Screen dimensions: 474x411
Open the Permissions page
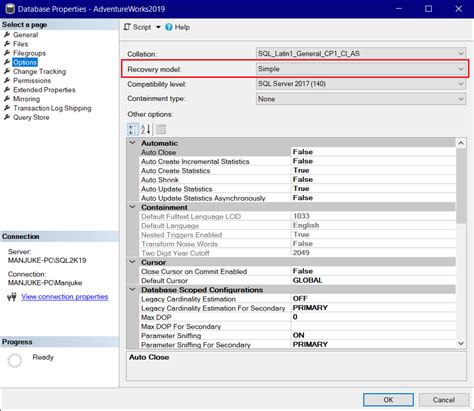[32, 80]
